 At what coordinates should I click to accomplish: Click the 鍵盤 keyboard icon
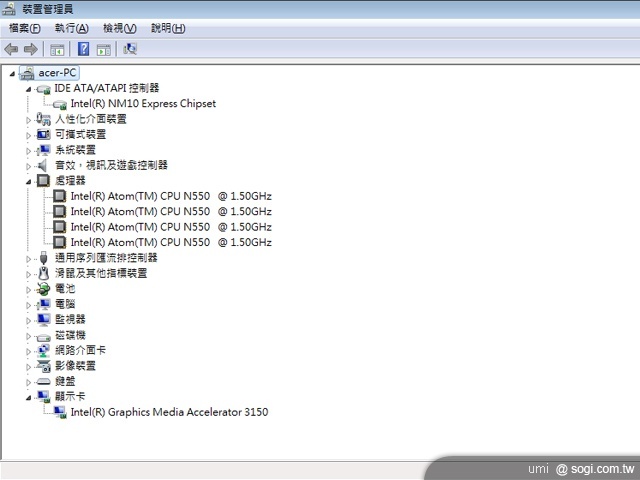43,382
